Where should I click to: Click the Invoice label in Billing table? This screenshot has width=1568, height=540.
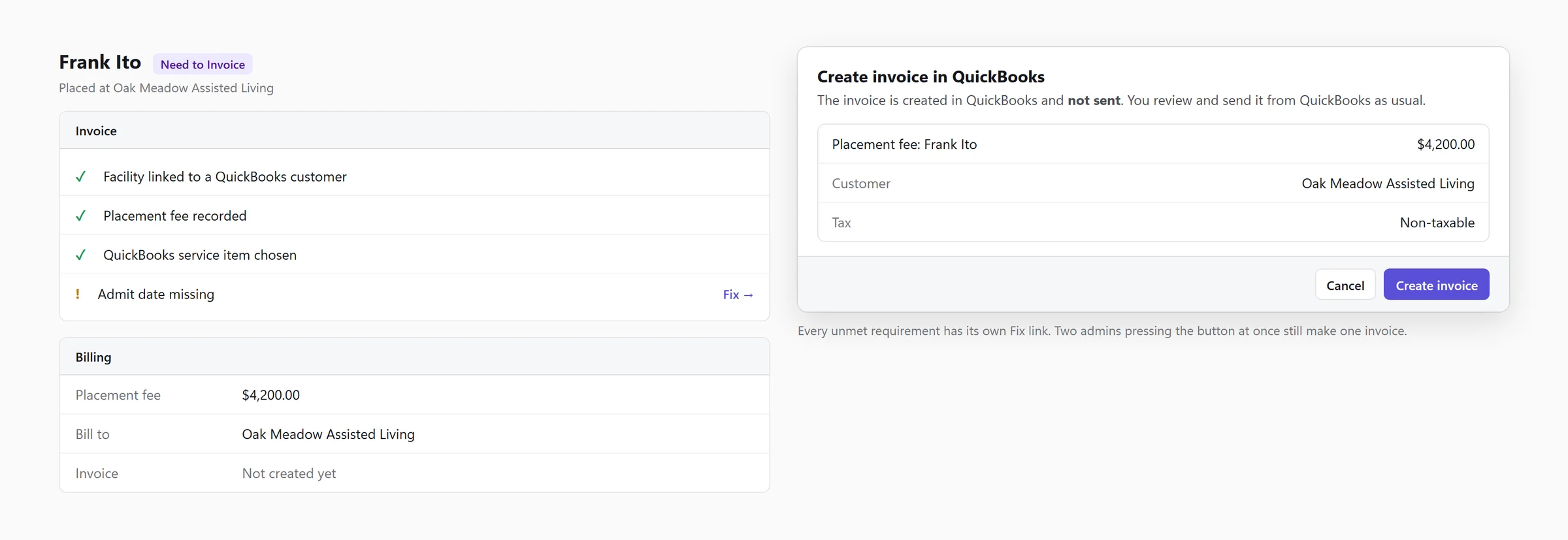coord(97,473)
